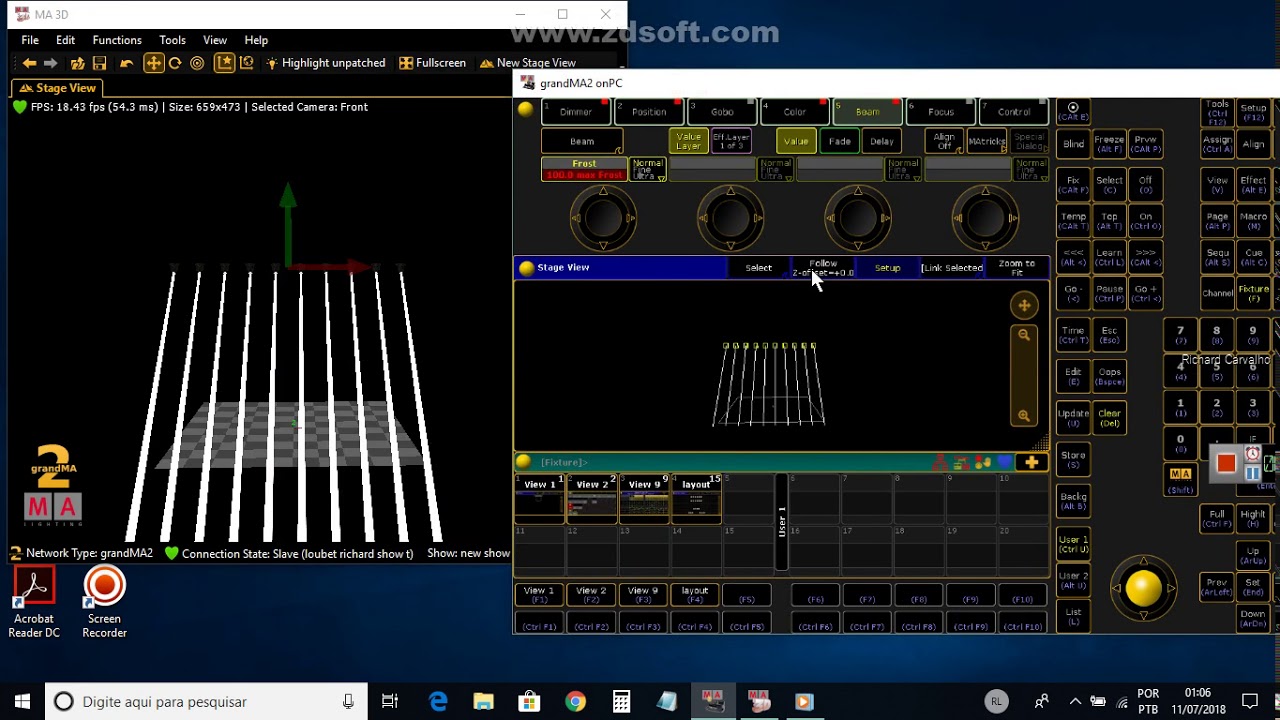The height and width of the screenshot is (720, 1280).
Task: Toggle the Highlt key
Action: [1253, 519]
